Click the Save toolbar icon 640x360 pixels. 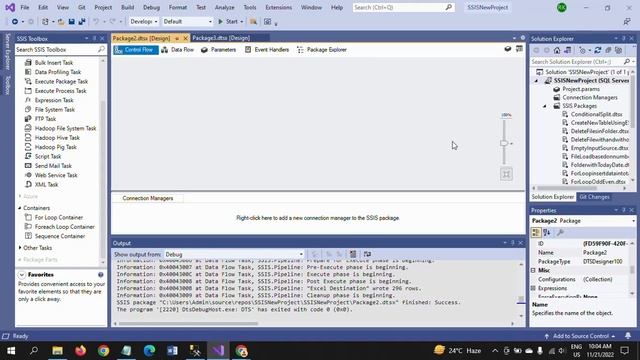point(71,22)
